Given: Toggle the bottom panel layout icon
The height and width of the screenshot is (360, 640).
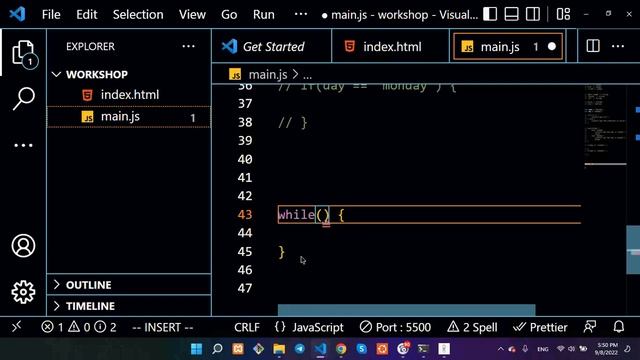Looking at the screenshot, I should click(x=511, y=14).
